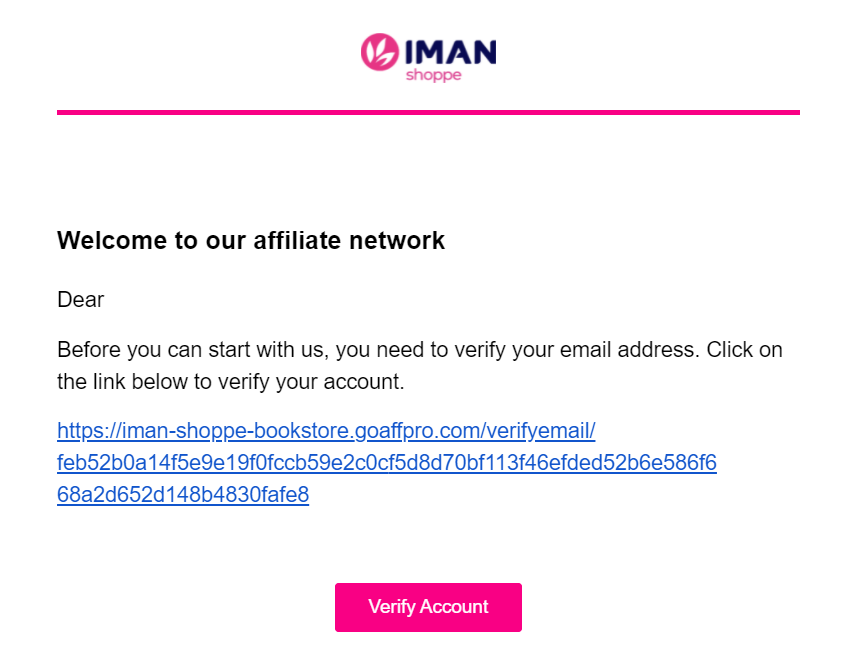Click the pink horizontal divider line
Viewport: 863px width, 660px height.
click(428, 112)
